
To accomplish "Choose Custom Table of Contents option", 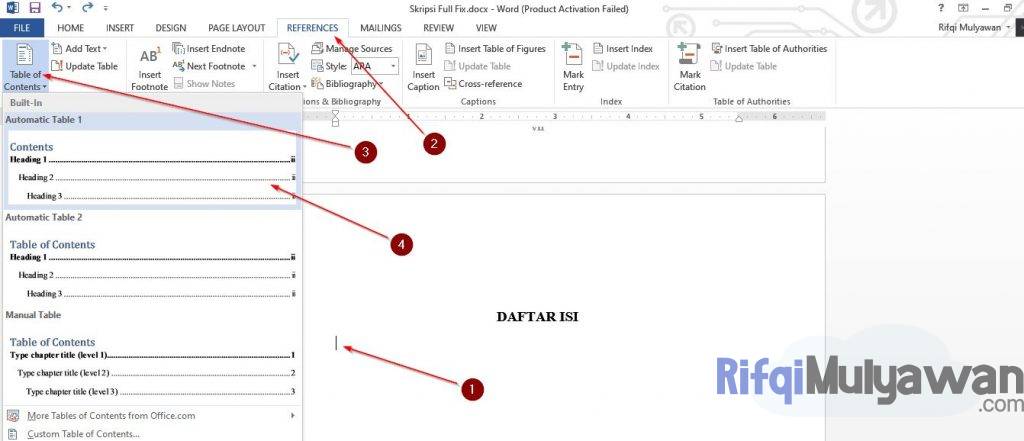I will [x=83, y=434].
